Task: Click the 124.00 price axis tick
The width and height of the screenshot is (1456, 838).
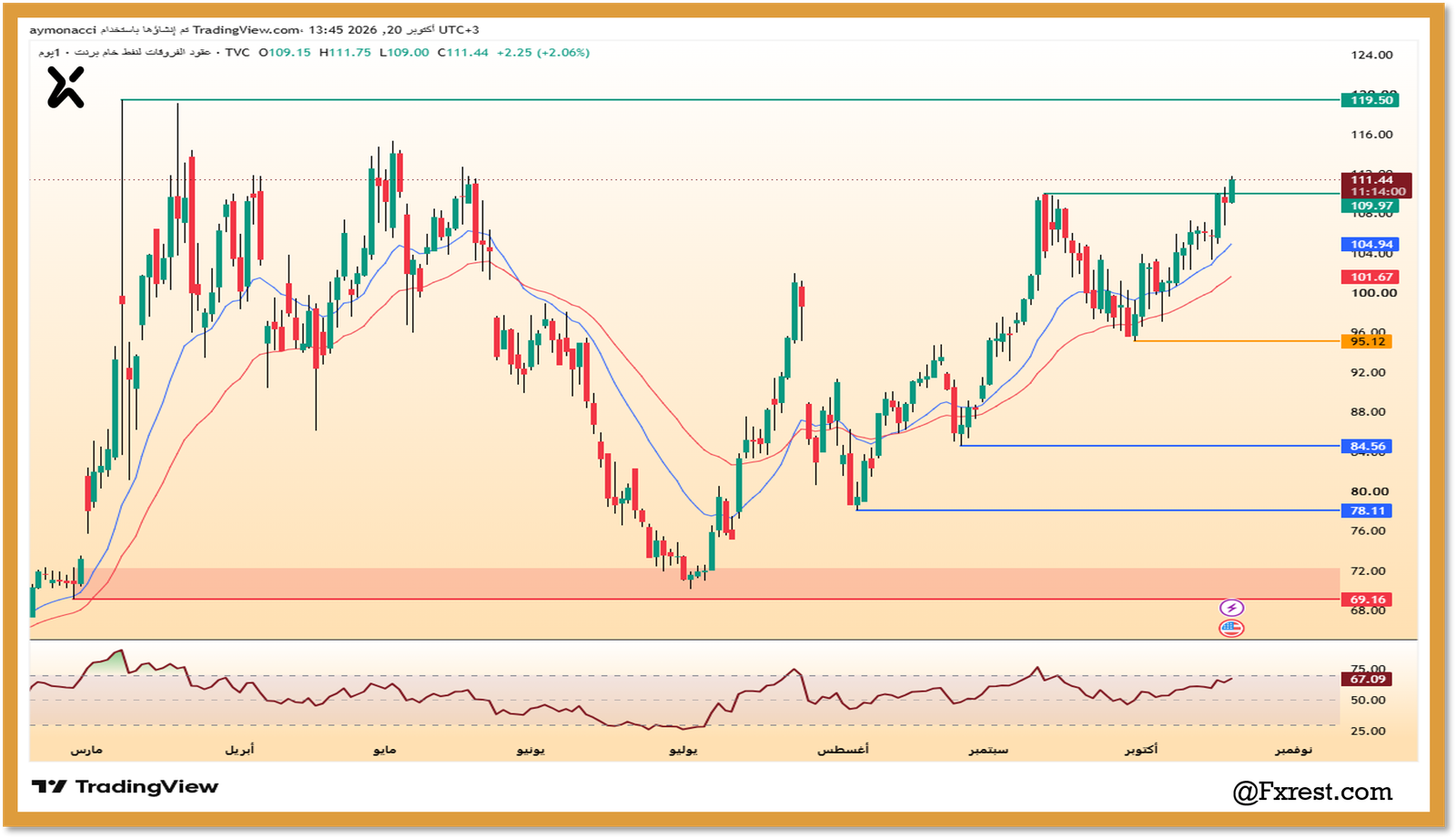Action: tap(1371, 56)
